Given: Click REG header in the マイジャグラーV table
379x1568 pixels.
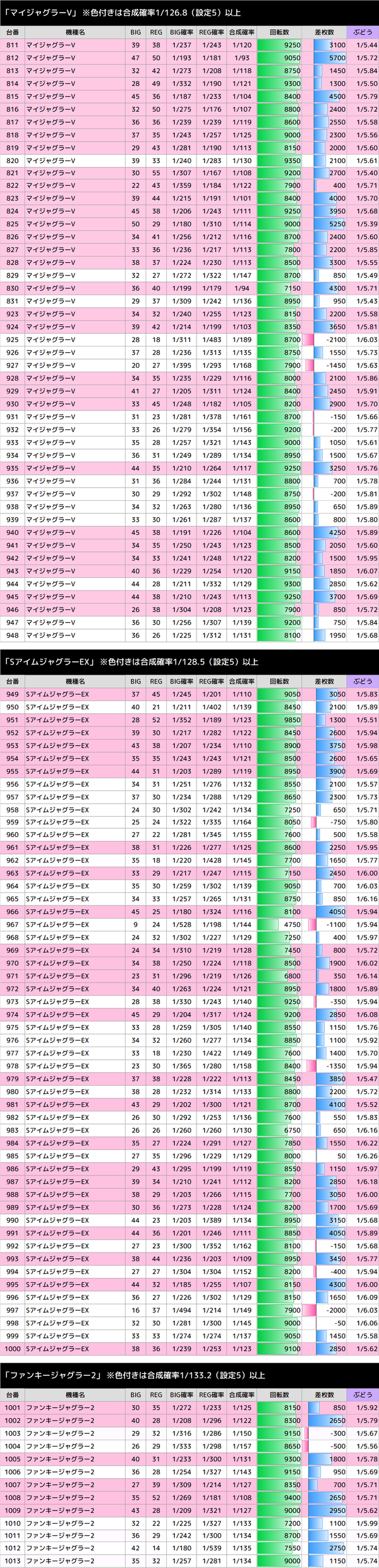Looking at the screenshot, I should click(x=156, y=32).
